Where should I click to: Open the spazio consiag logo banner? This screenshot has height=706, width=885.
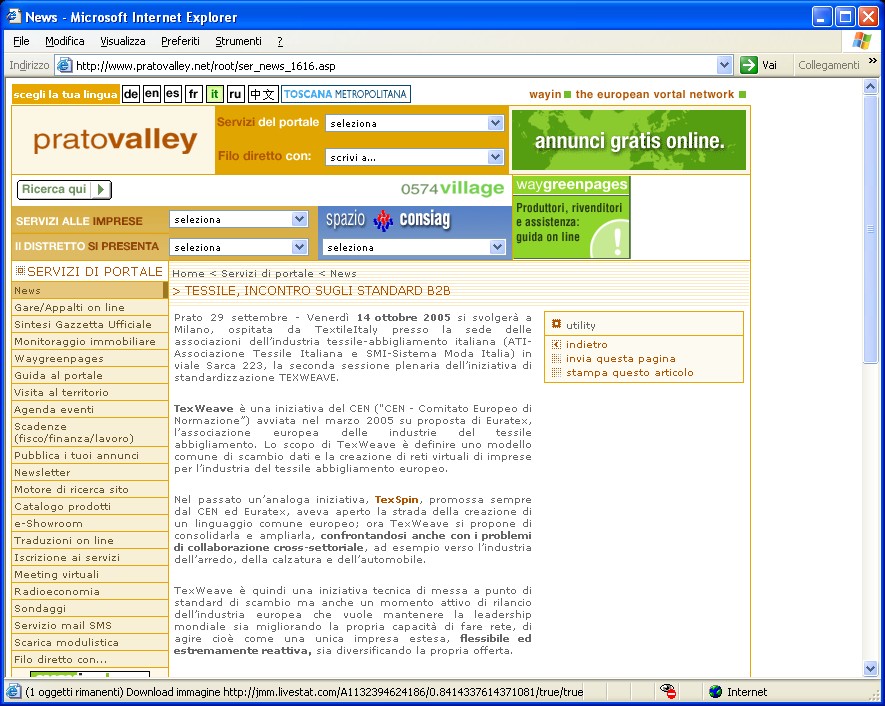pyautogui.click(x=388, y=220)
